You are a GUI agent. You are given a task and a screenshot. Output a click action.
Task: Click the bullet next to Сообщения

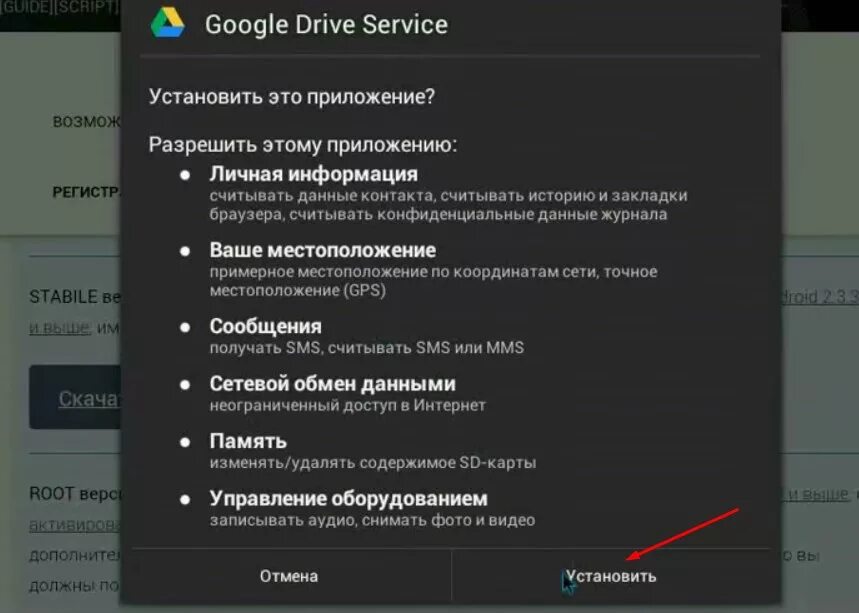point(185,327)
